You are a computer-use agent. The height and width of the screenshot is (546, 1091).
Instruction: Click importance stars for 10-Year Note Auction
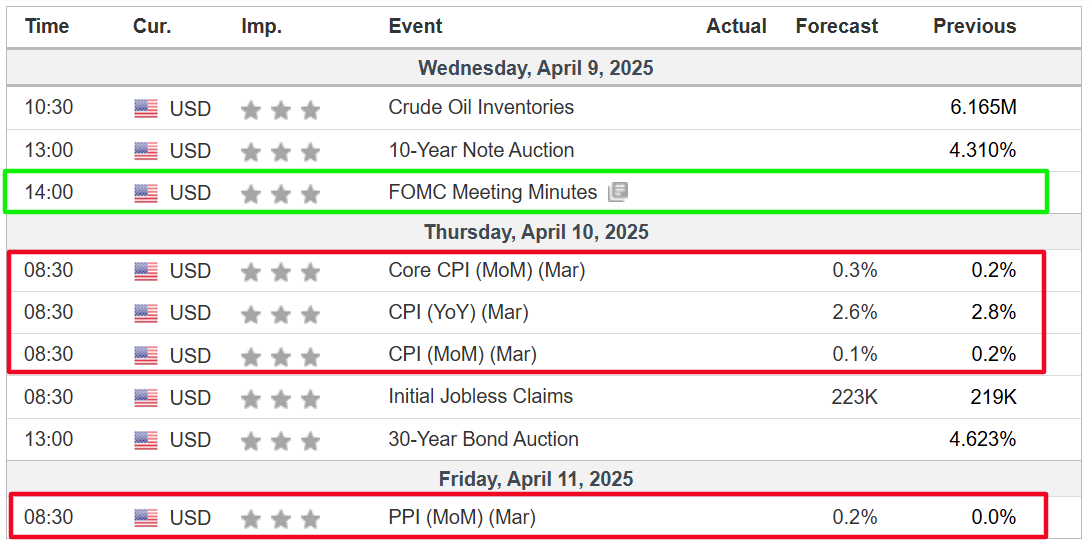tap(280, 152)
